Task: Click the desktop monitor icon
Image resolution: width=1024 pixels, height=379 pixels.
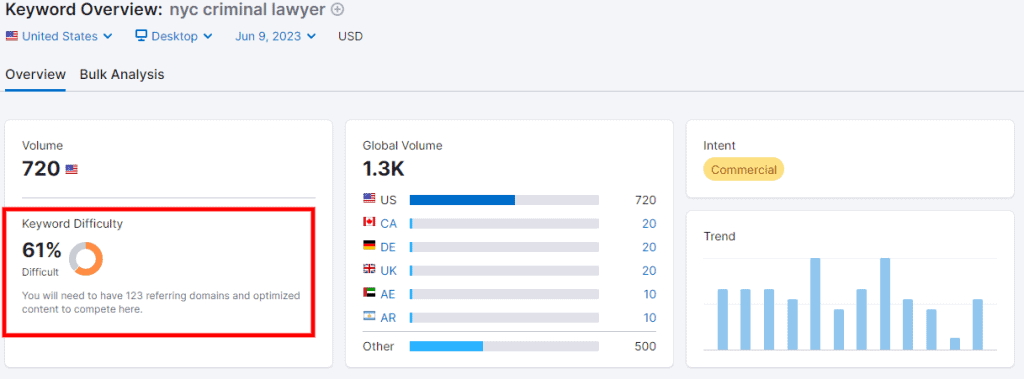Action: pos(141,35)
